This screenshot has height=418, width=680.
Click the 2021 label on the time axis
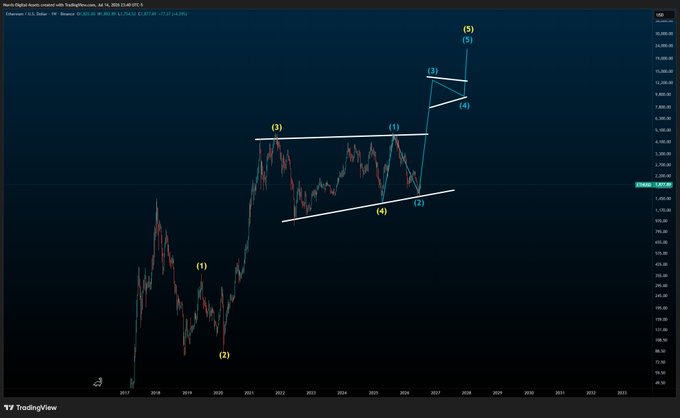(249, 393)
